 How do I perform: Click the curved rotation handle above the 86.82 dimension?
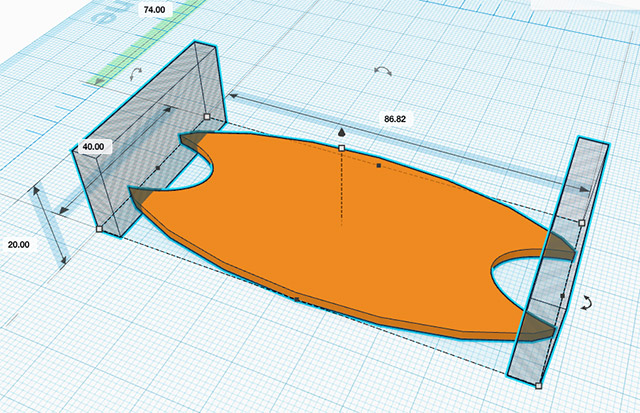(380, 71)
